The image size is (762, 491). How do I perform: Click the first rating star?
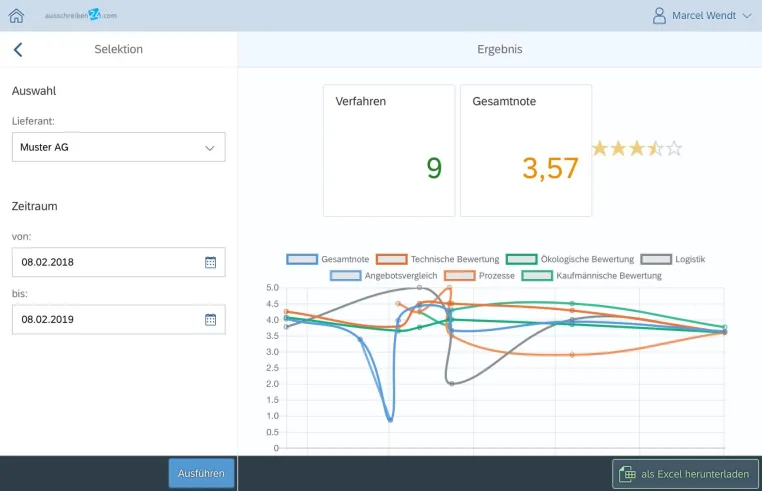coord(600,148)
